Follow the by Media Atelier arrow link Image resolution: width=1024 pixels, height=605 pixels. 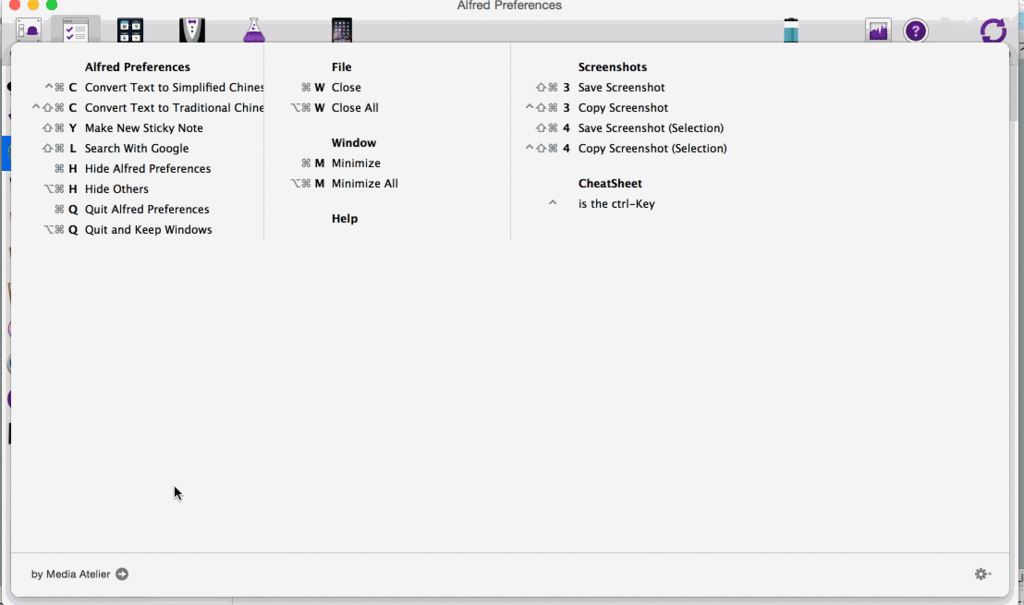point(122,574)
